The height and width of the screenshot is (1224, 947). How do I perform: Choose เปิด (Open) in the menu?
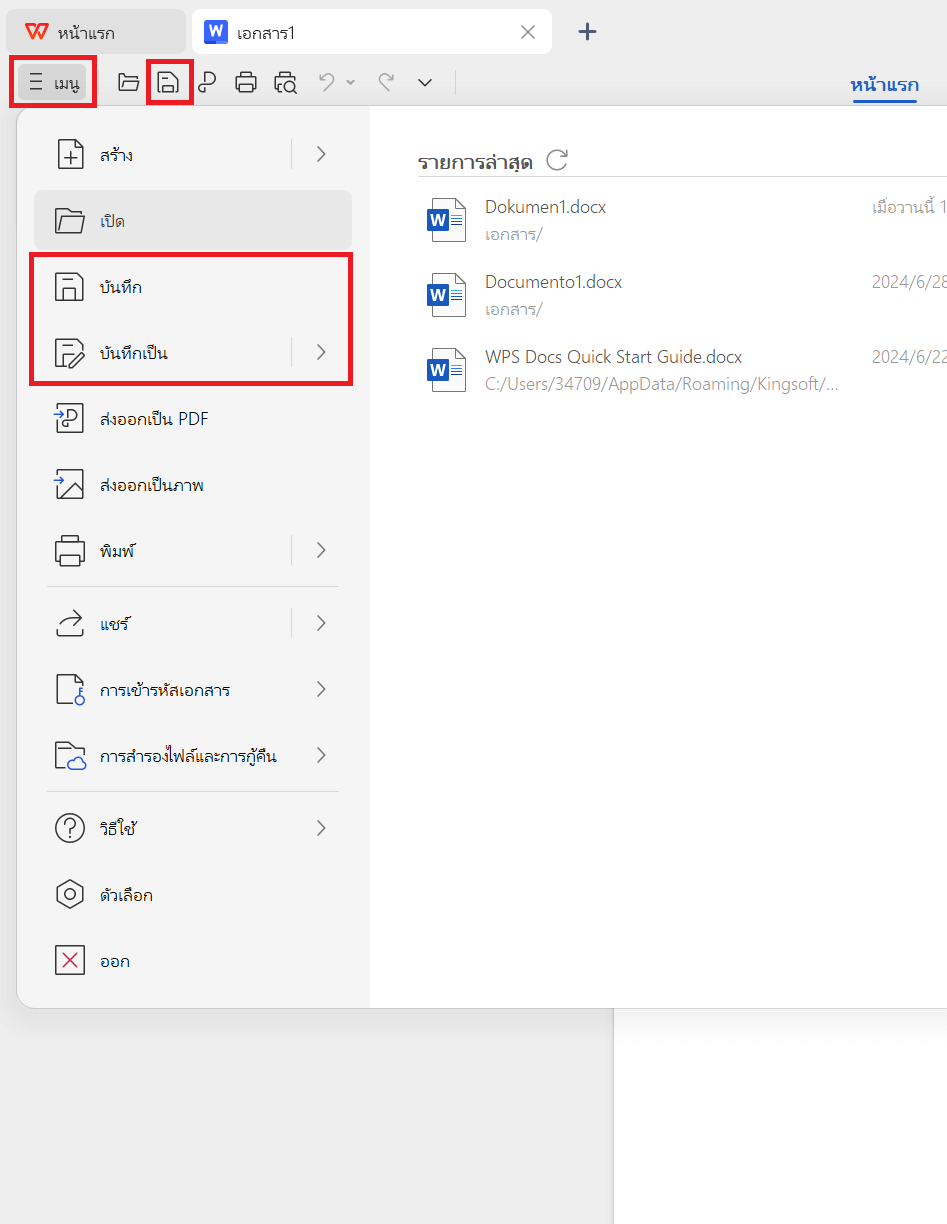[x=193, y=220]
